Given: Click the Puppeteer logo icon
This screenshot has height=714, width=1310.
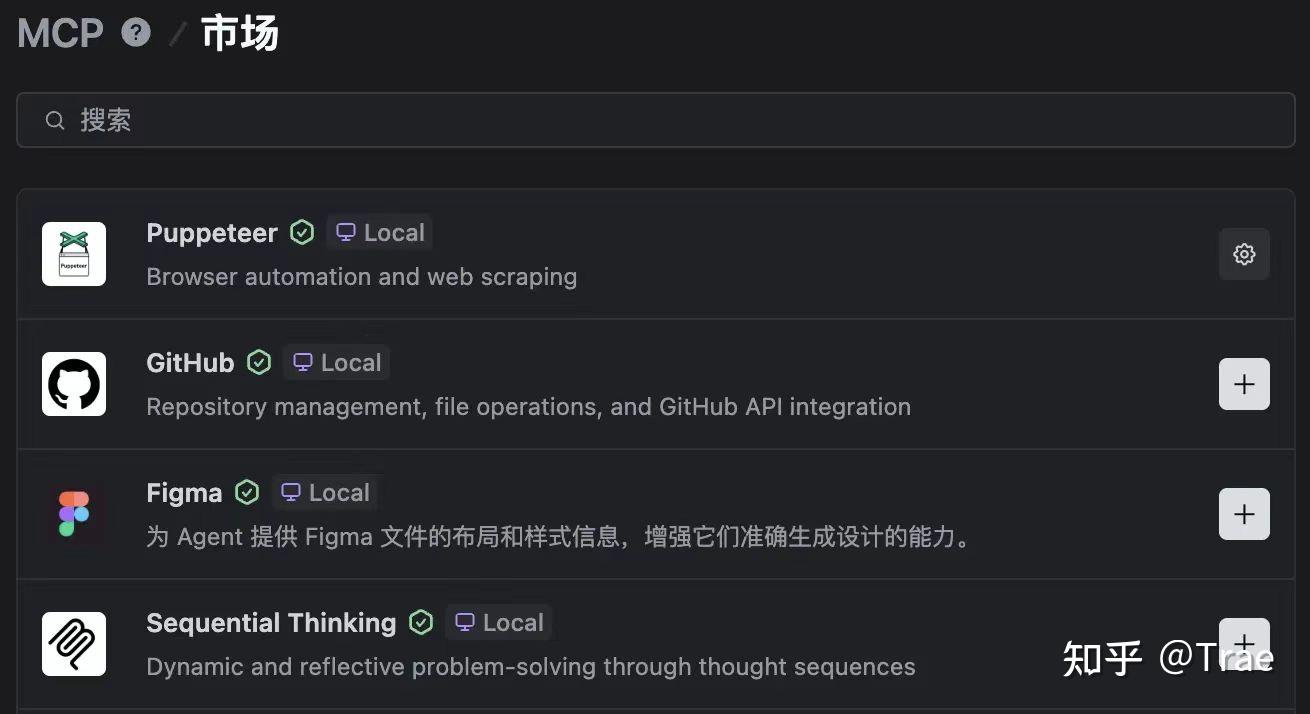Looking at the screenshot, I should tap(74, 254).
